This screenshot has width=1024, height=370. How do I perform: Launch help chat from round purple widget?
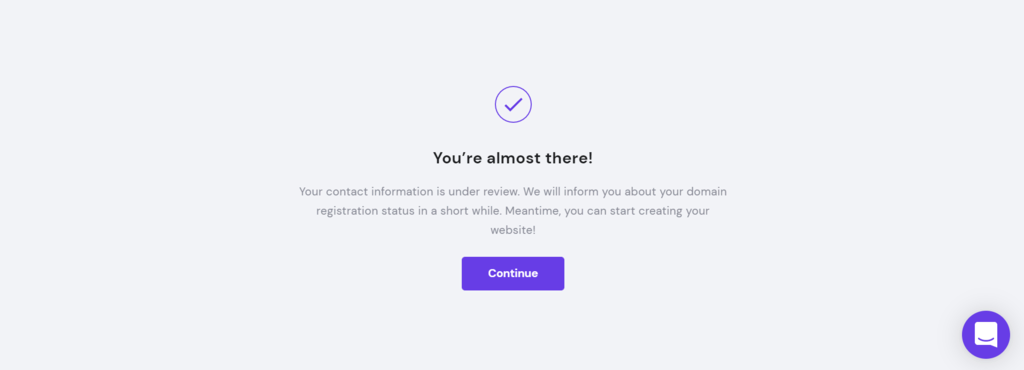(x=985, y=334)
